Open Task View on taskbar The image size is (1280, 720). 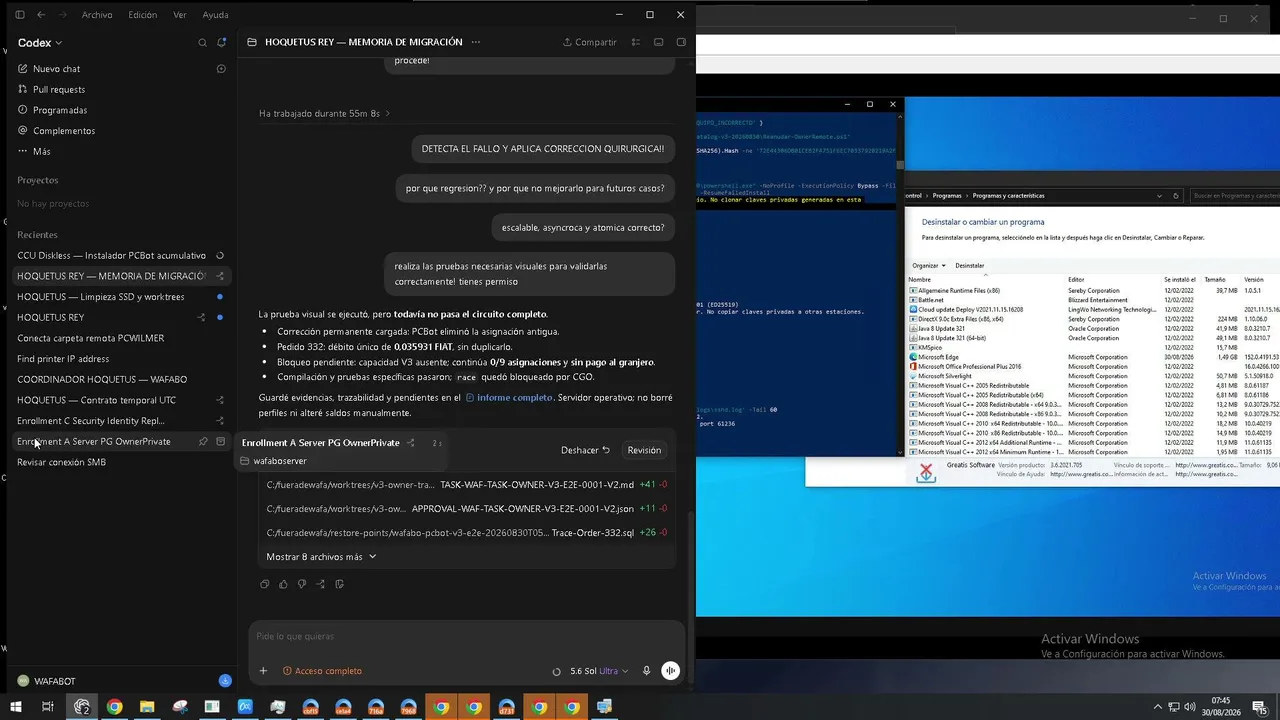click(x=47, y=707)
